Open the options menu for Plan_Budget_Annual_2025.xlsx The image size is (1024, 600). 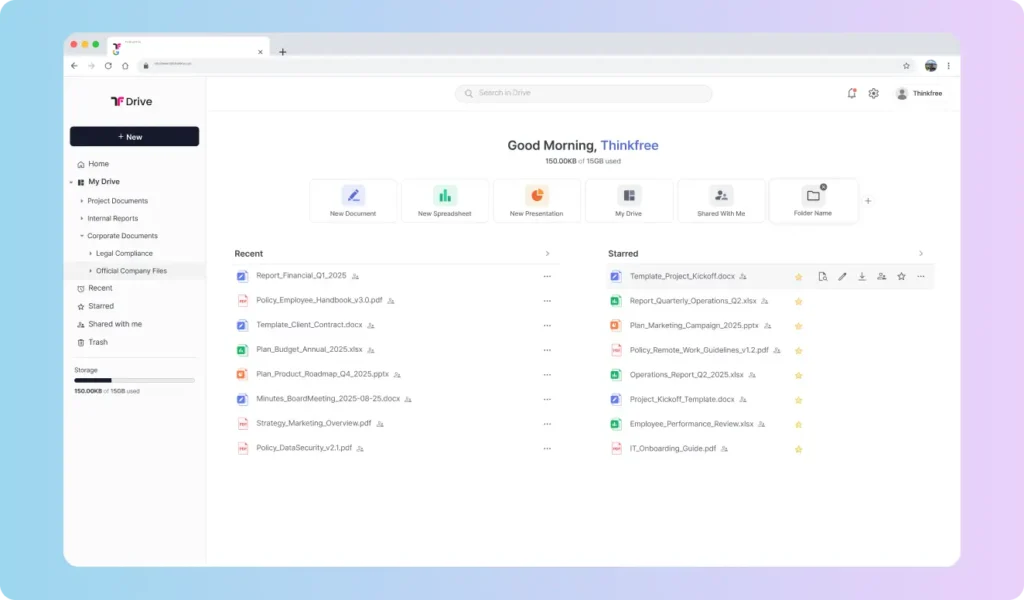tap(547, 350)
